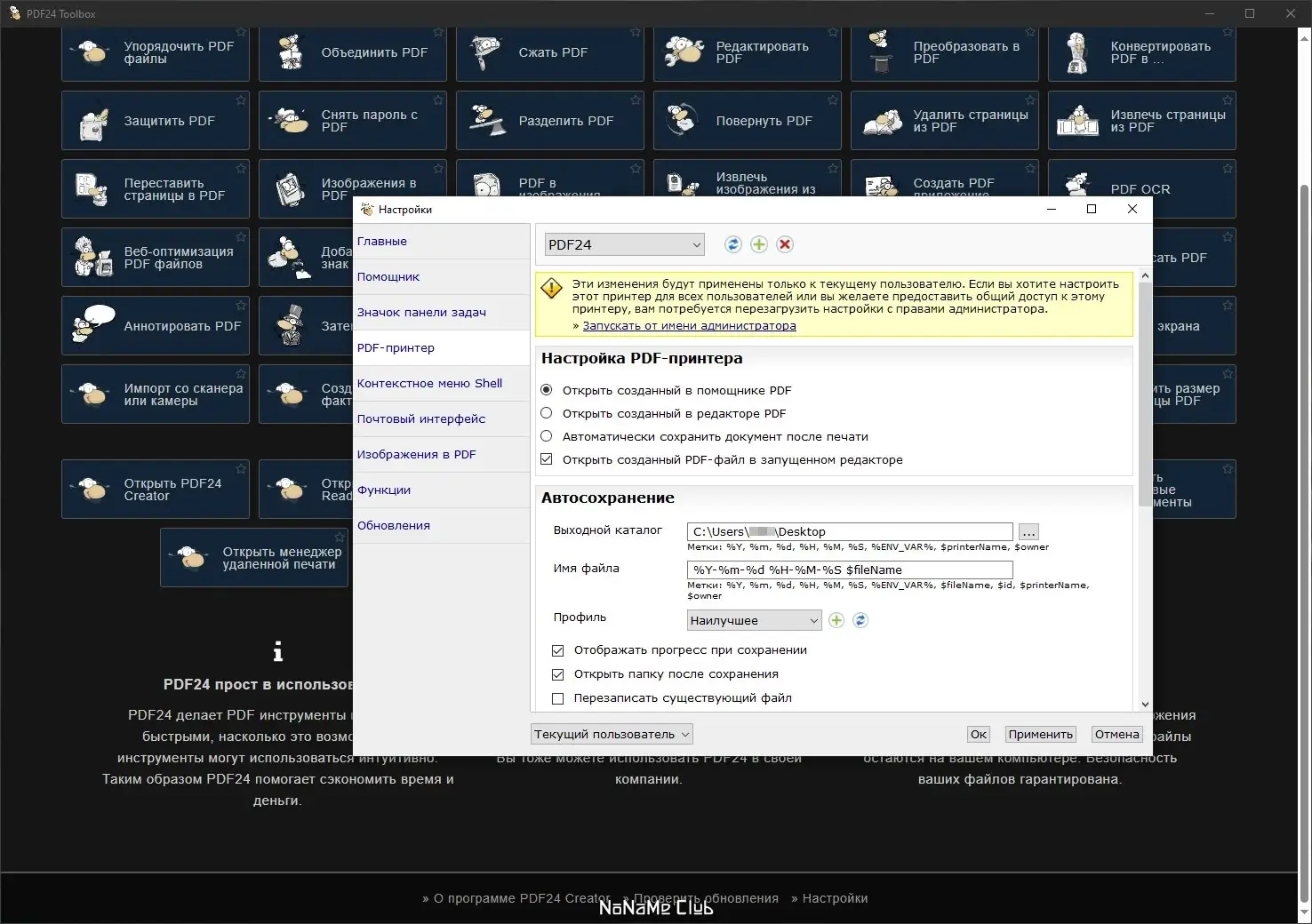Viewport: 1312px width, 924px height.
Task: Click in the Выходной каталог path field
Action: point(850,531)
